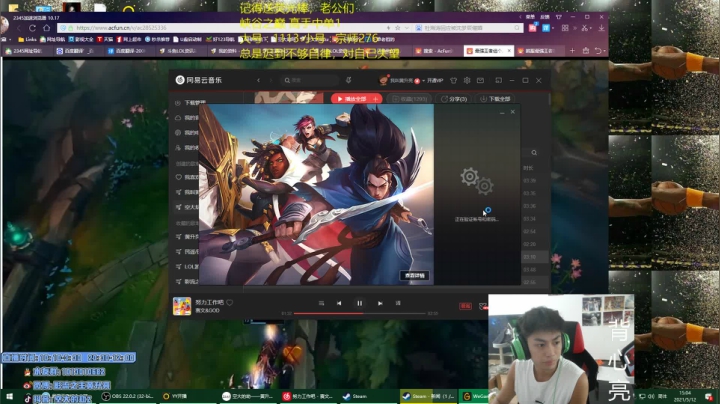The width and height of the screenshot is (720, 404).
Task: Open the messages envelope icon
Action: (480, 80)
